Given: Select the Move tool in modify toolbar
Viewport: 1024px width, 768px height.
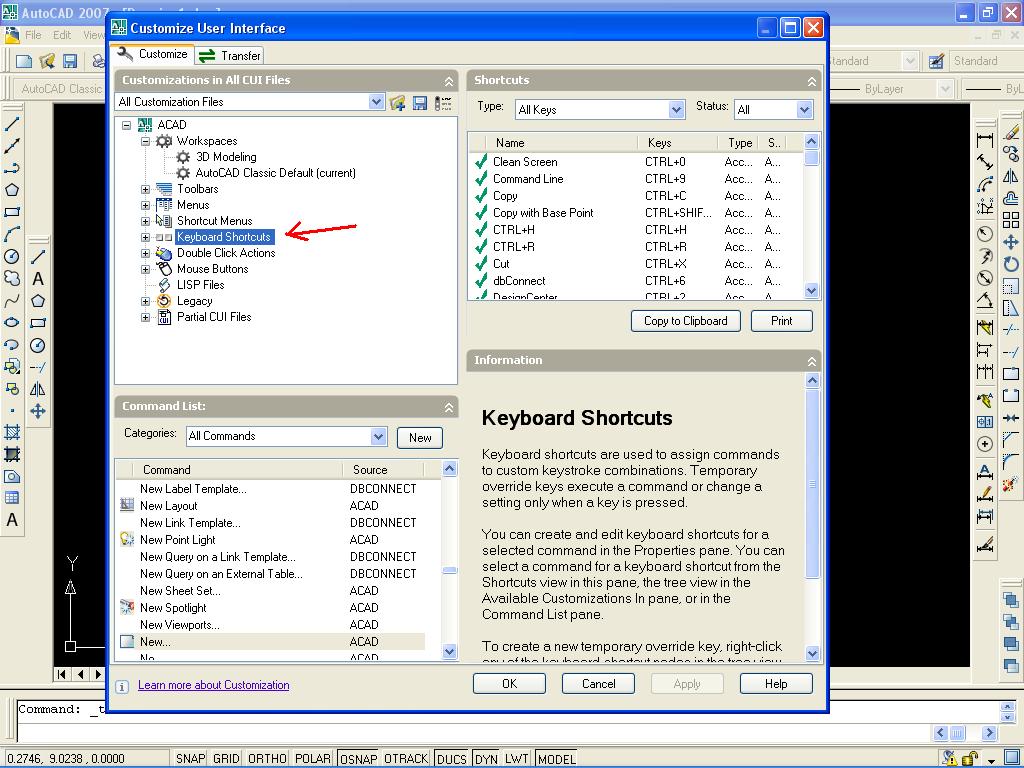Looking at the screenshot, I should (x=1012, y=242).
